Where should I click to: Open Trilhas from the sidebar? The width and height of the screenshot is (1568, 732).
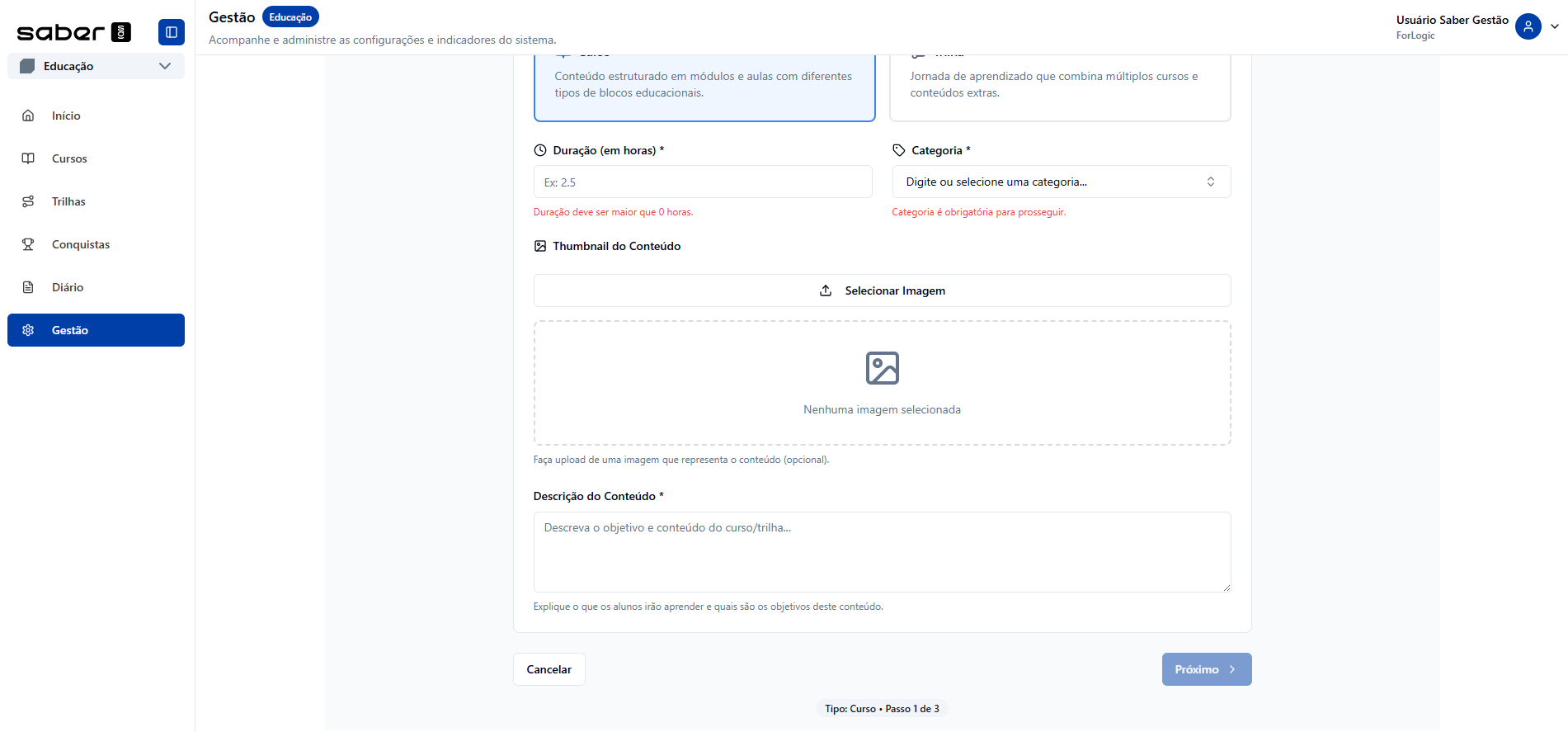click(x=69, y=201)
